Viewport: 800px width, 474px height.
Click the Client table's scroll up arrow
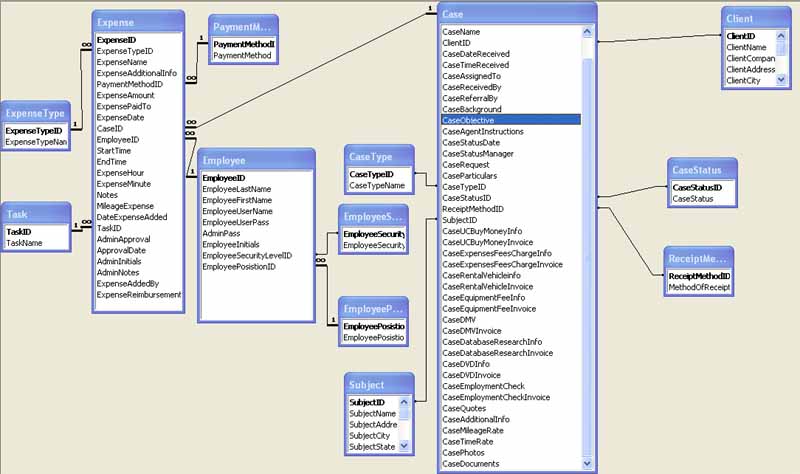781,36
